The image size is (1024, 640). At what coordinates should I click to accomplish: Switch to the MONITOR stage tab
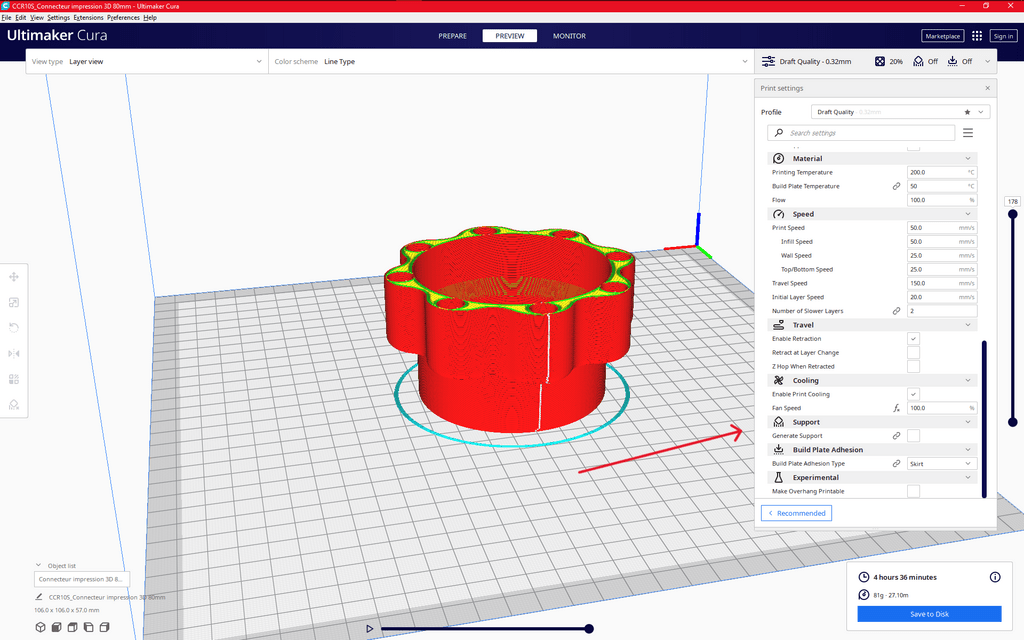tap(569, 36)
